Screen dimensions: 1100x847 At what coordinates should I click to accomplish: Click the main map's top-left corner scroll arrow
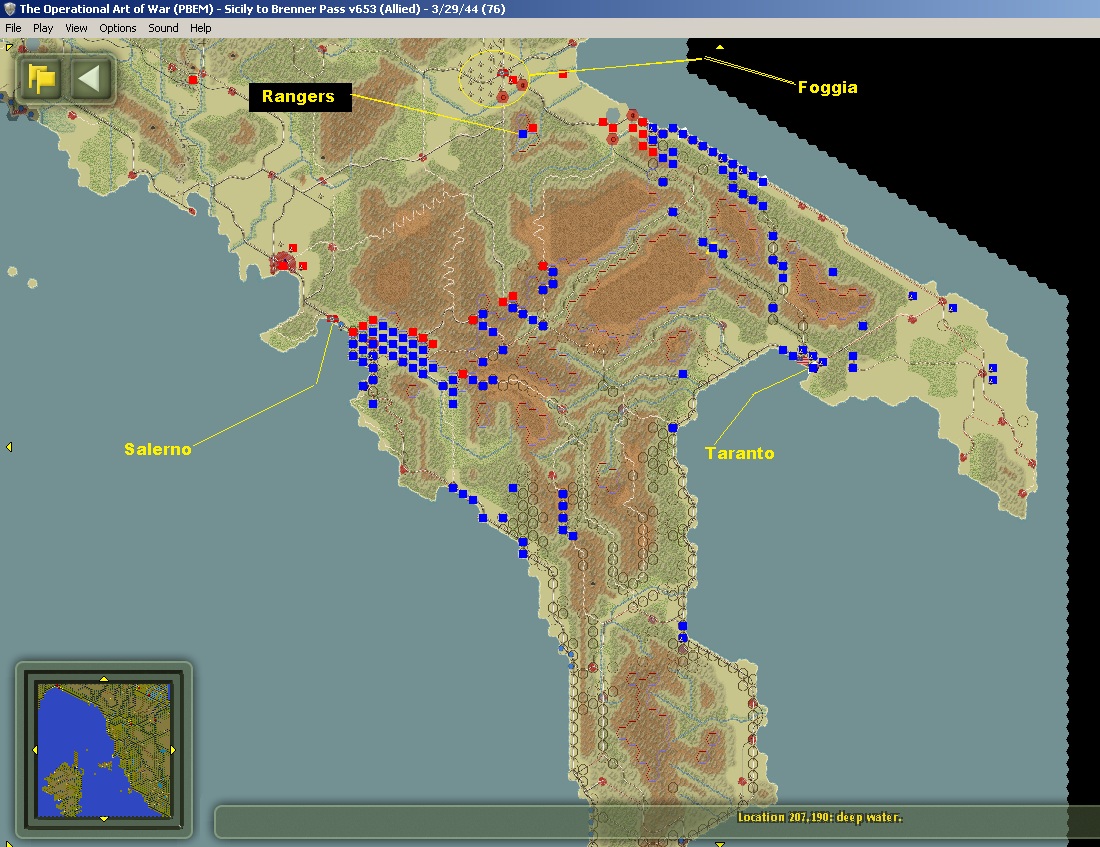pos(9,46)
